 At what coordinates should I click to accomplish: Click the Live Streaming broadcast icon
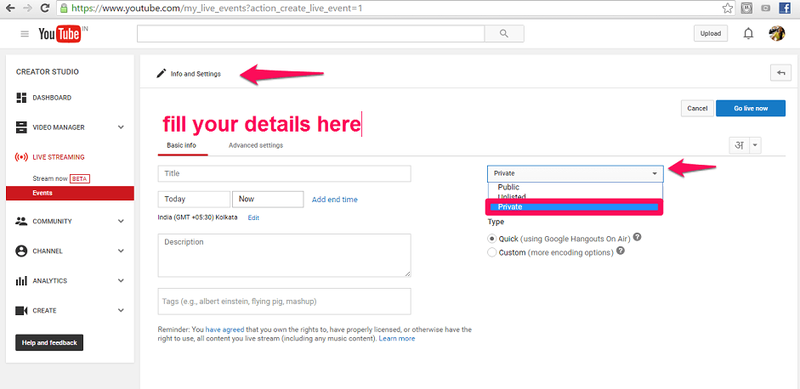21,157
